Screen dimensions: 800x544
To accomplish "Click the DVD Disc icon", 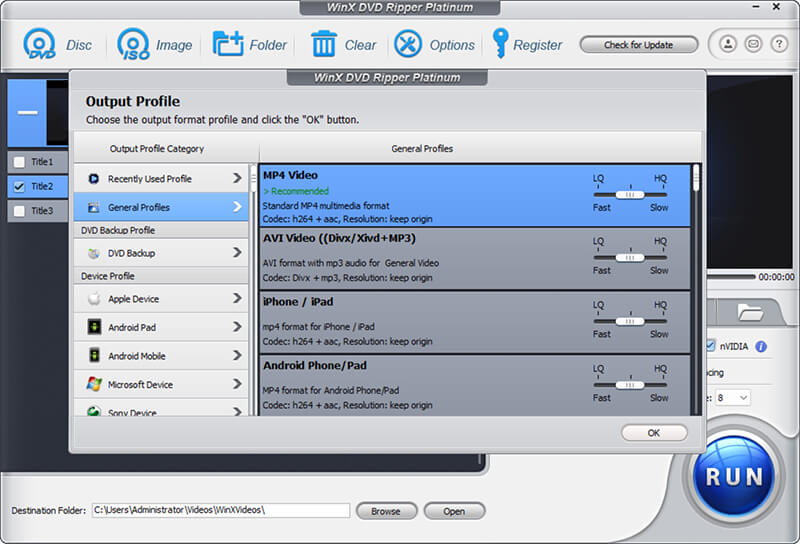I will [x=40, y=44].
